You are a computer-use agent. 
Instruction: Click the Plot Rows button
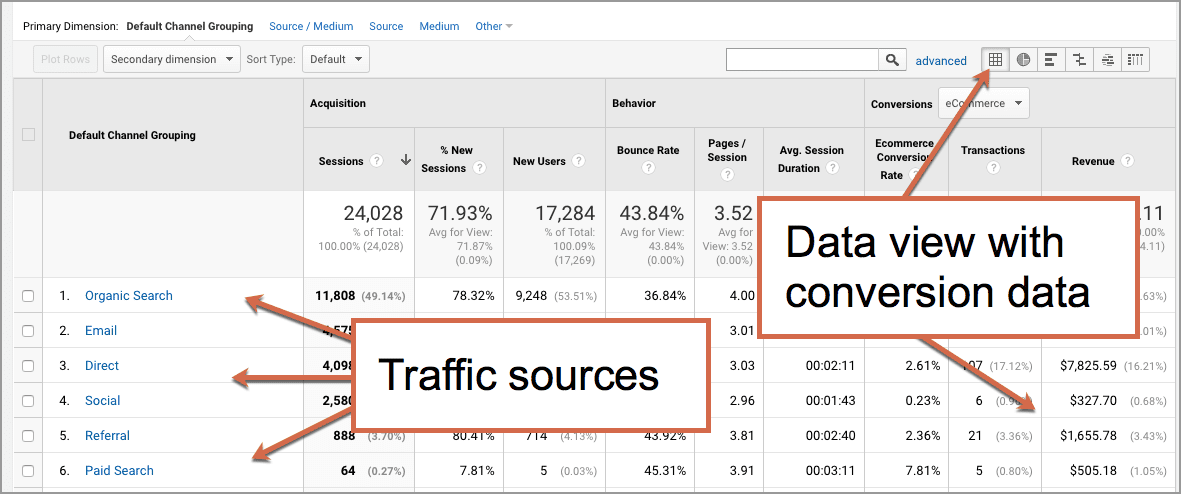pos(66,59)
